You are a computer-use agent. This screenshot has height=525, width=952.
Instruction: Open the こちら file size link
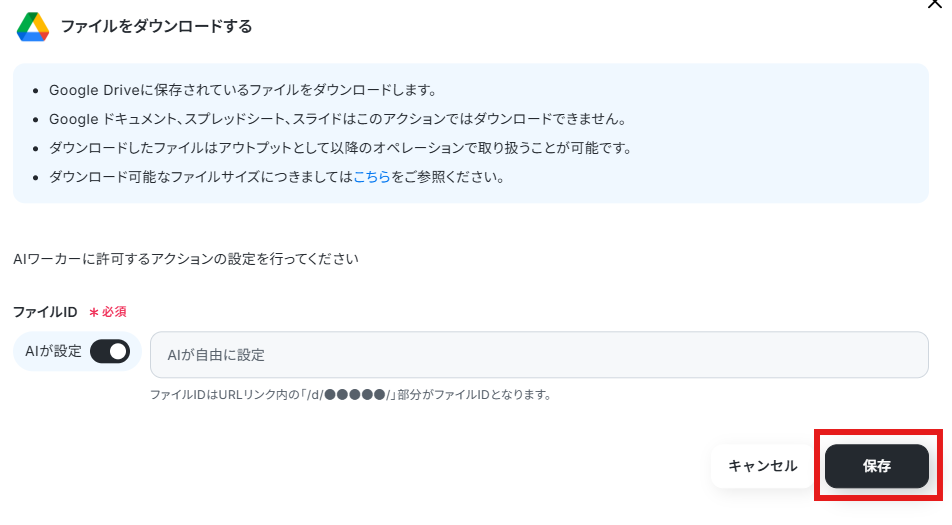point(372,177)
